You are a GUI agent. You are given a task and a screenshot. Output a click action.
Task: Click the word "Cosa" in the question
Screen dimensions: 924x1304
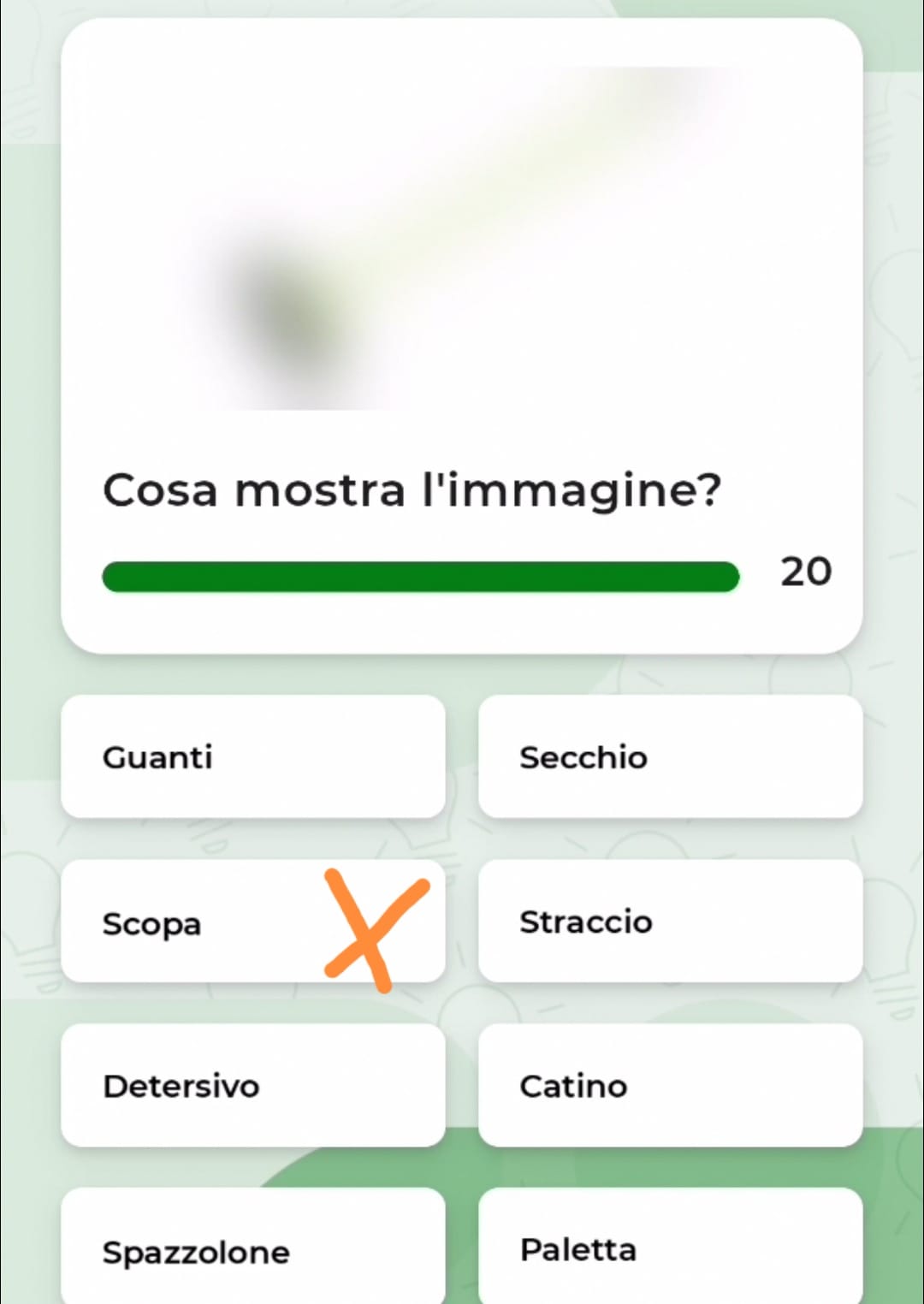click(160, 492)
